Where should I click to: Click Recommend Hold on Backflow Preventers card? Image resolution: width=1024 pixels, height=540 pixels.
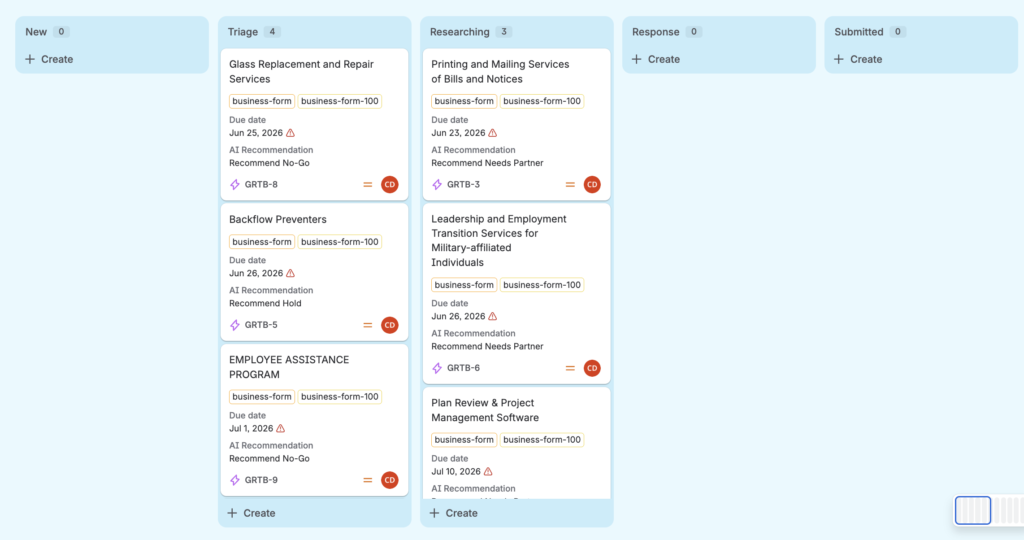[x=265, y=304]
